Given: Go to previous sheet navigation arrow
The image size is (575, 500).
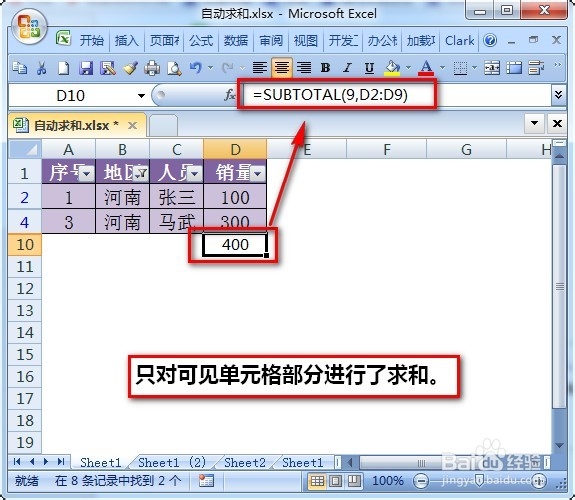Looking at the screenshot, I should tap(32, 462).
